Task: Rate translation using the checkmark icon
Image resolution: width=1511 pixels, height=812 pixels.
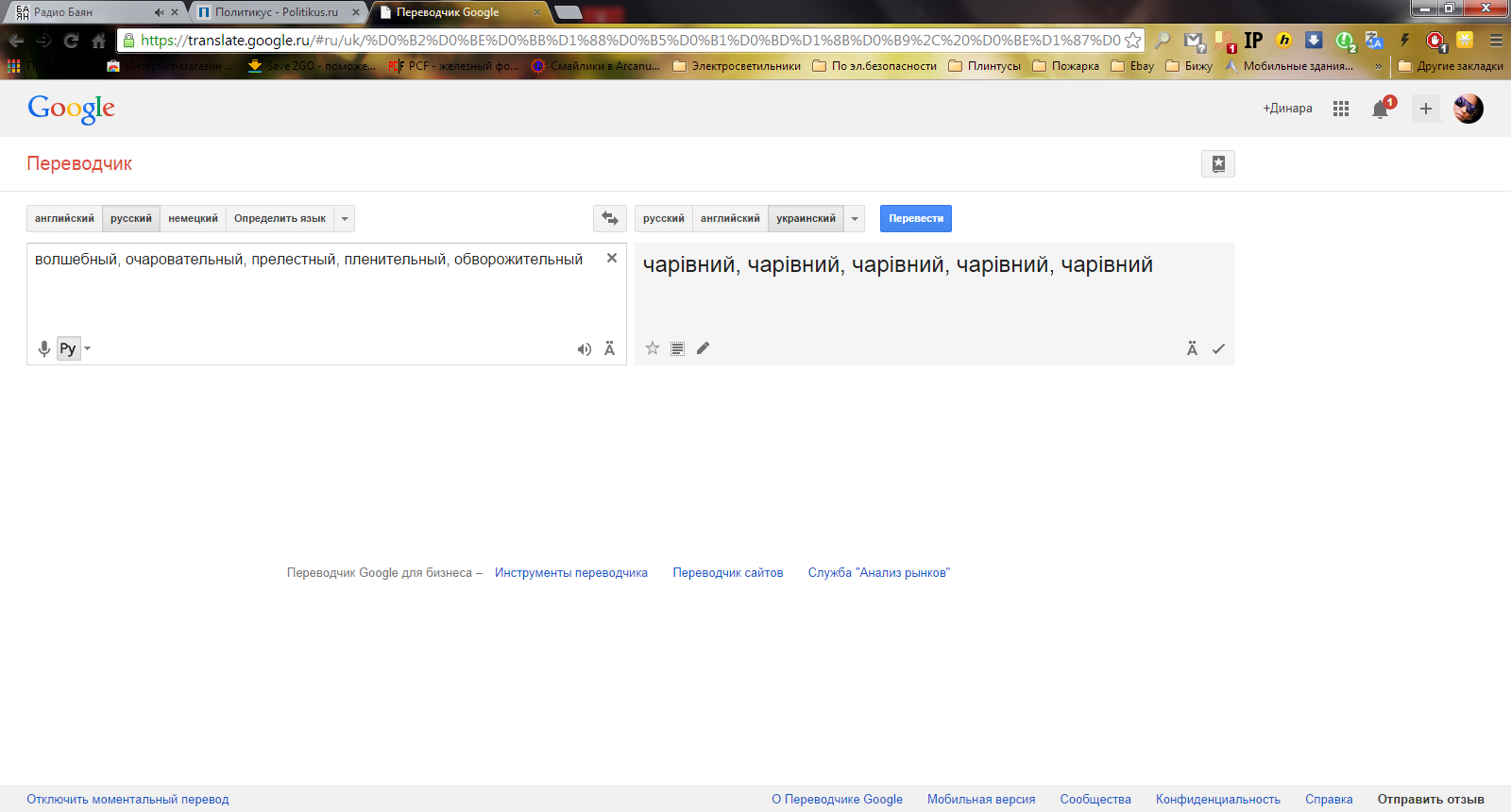Action: (1218, 348)
